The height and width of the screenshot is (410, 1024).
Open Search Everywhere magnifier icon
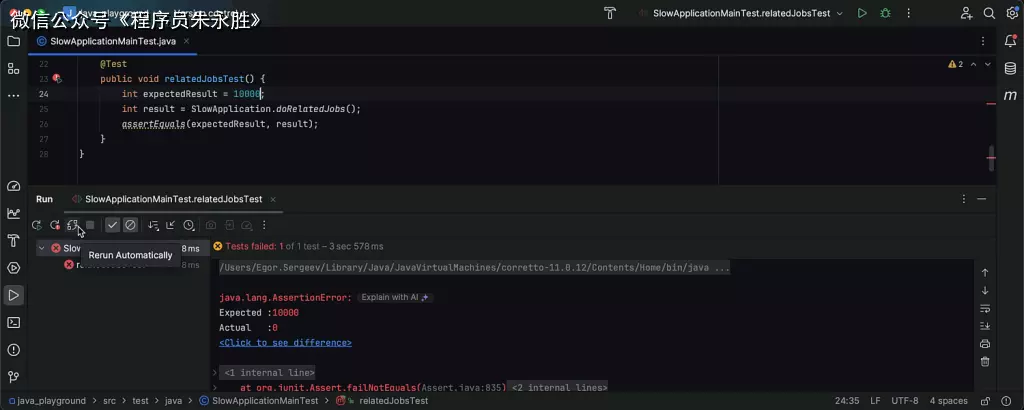click(989, 13)
